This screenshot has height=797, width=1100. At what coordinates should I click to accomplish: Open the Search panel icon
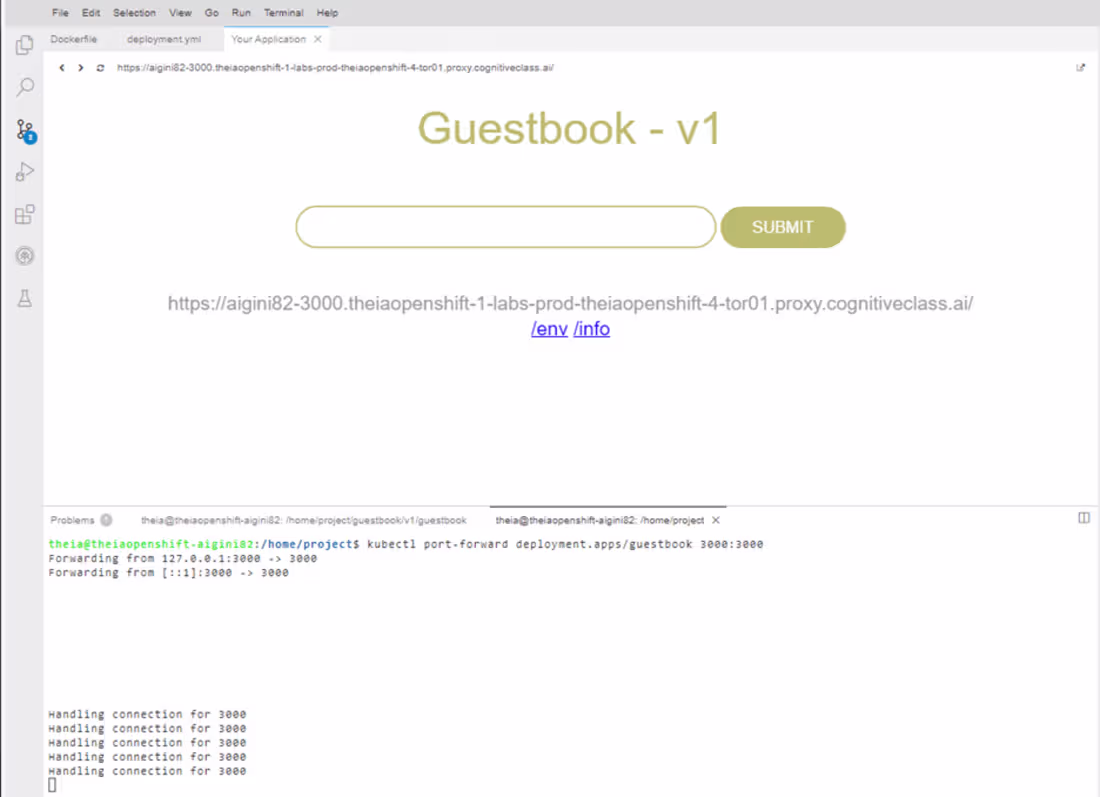24,86
